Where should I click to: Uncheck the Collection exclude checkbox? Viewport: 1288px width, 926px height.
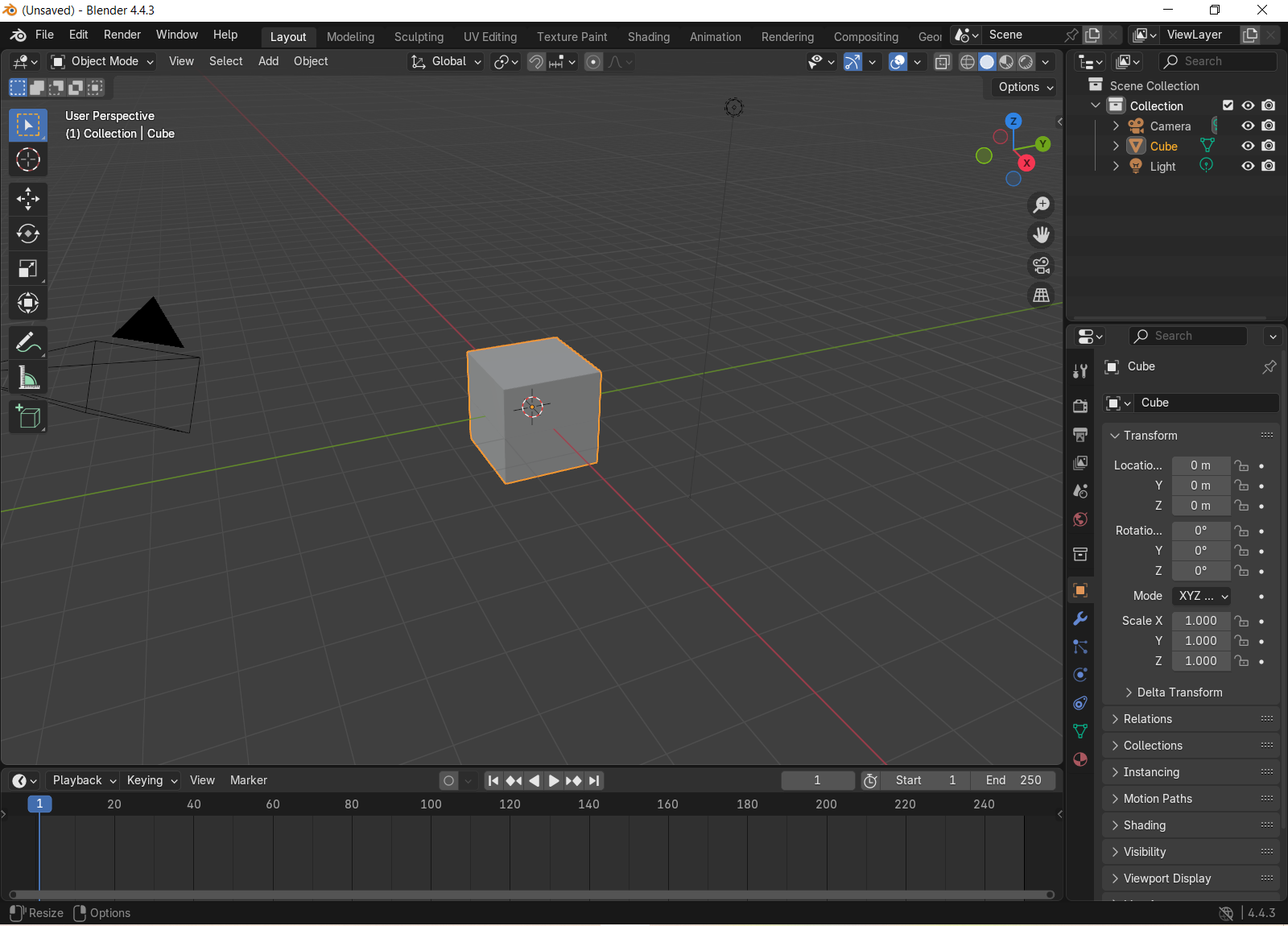pos(1228,105)
